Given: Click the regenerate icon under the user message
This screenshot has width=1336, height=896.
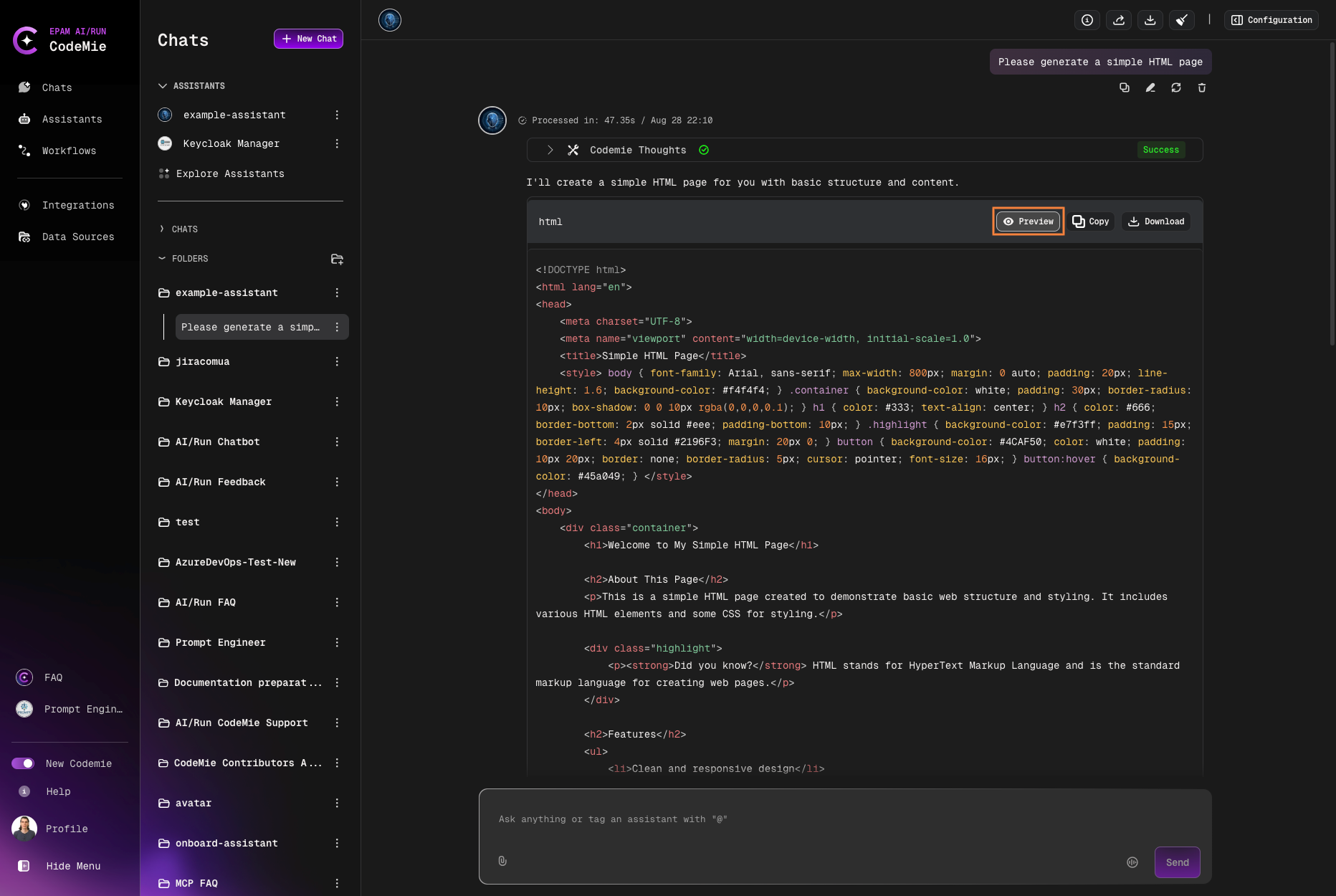Looking at the screenshot, I should tap(1176, 87).
